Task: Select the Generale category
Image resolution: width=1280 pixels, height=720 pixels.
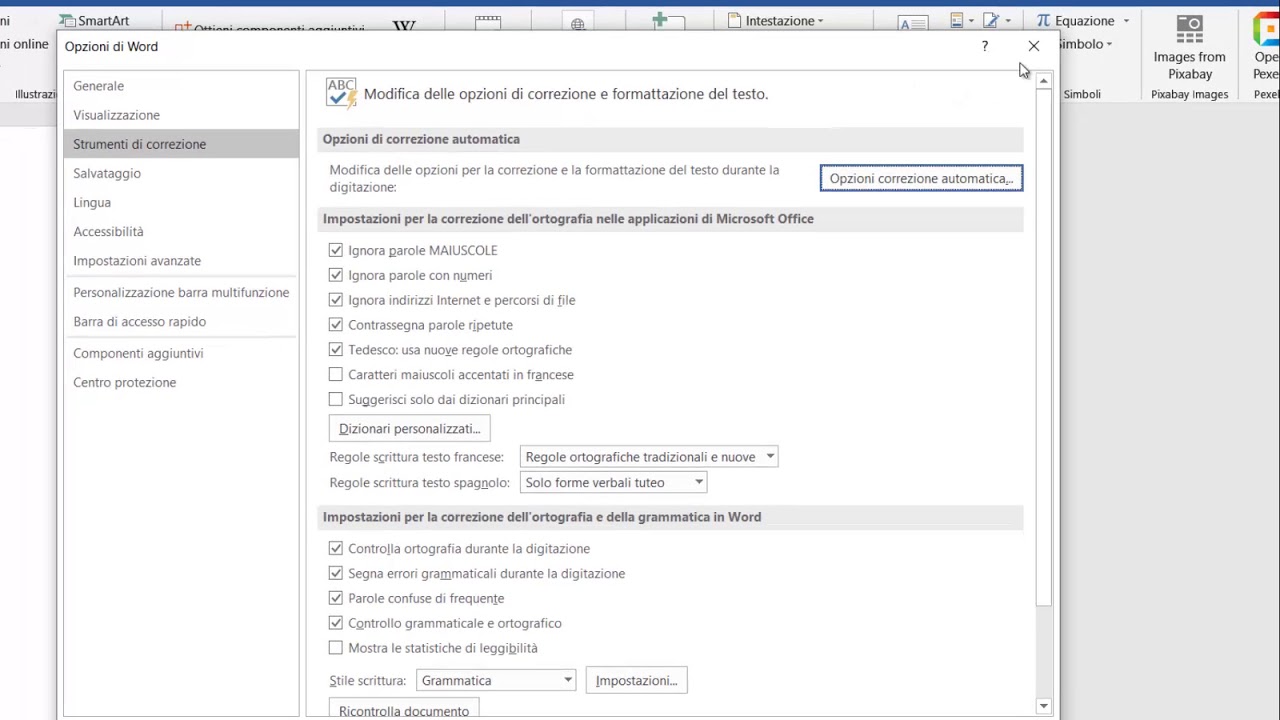Action: [x=181, y=86]
